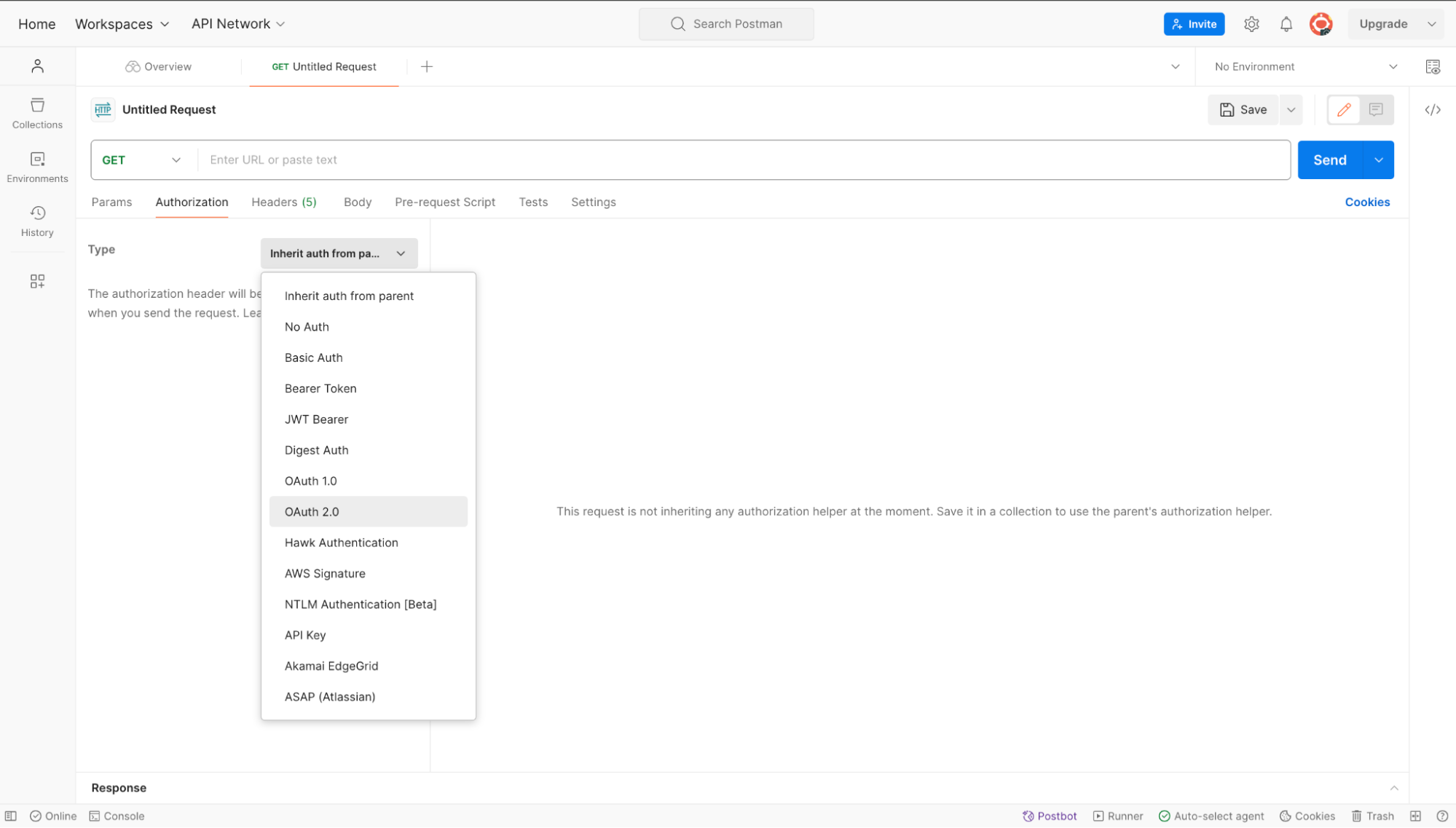Click the comments mode icon
1456x828 pixels.
1376,110
